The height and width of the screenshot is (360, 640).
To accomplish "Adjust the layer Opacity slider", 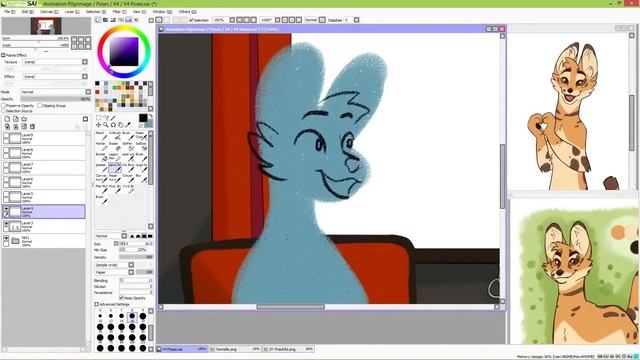I will click(x=56, y=99).
